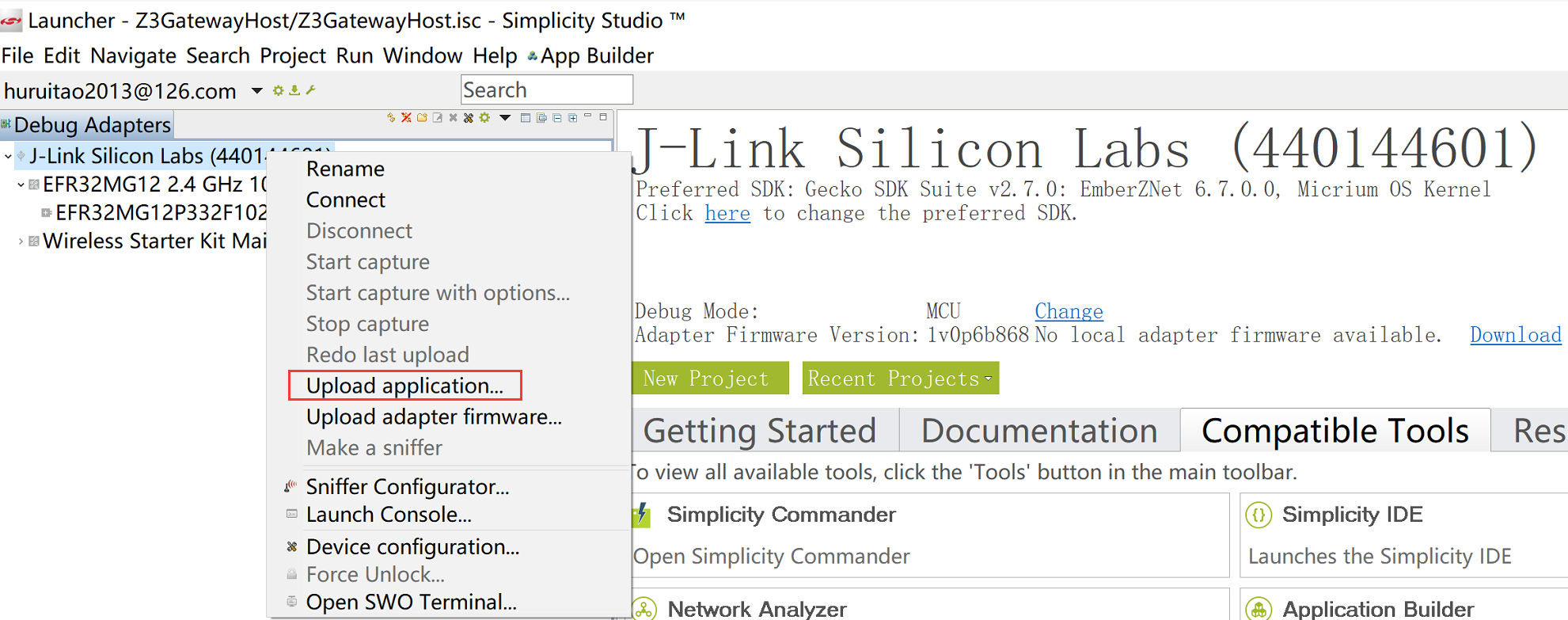Click the settings gear next to account dropdown
Image resolution: width=1568 pixels, height=620 pixels.
point(278,90)
